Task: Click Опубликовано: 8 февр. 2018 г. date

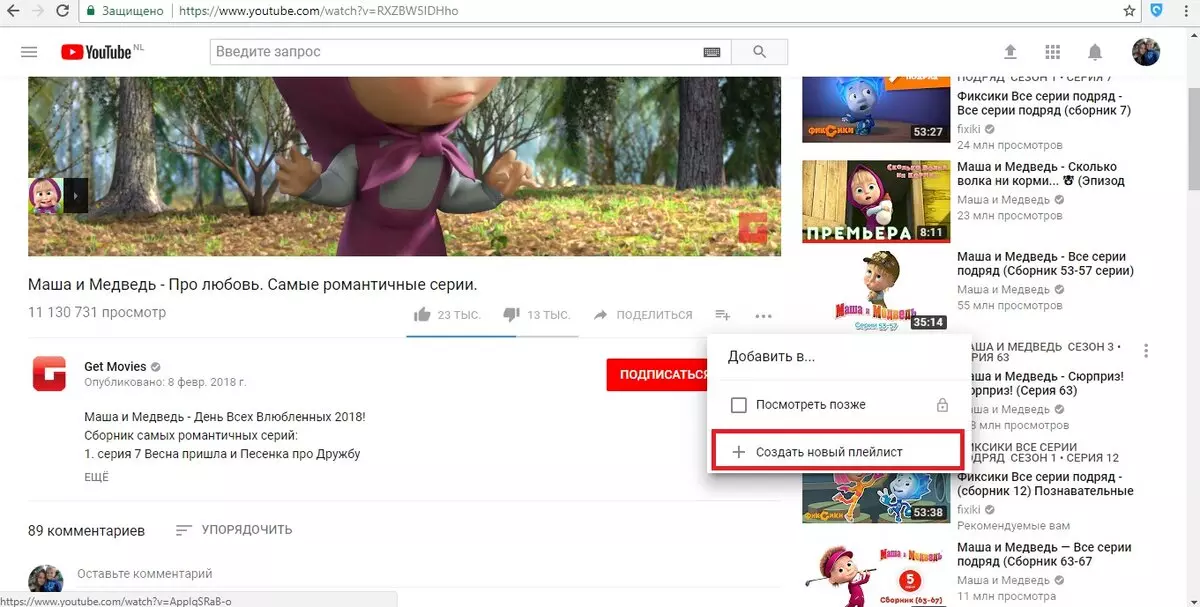Action: pos(165,382)
